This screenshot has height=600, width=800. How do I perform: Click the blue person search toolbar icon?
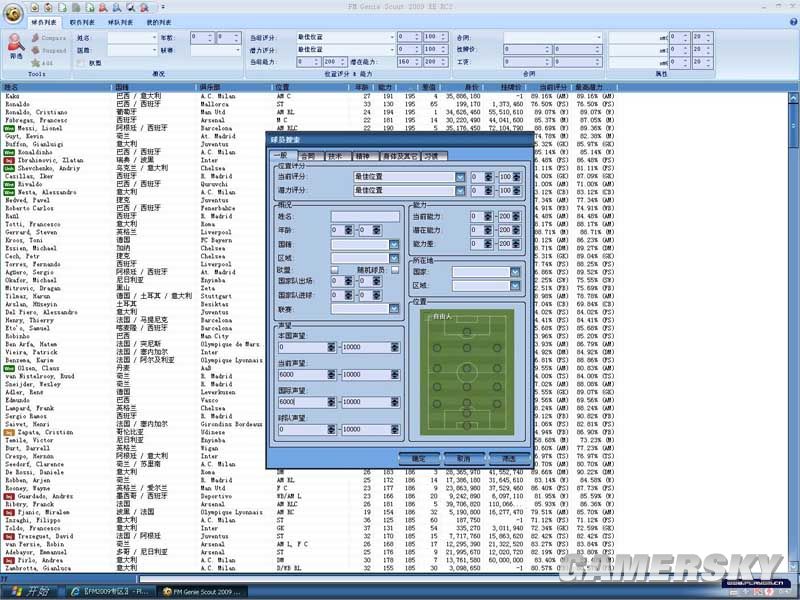(x=117, y=7)
